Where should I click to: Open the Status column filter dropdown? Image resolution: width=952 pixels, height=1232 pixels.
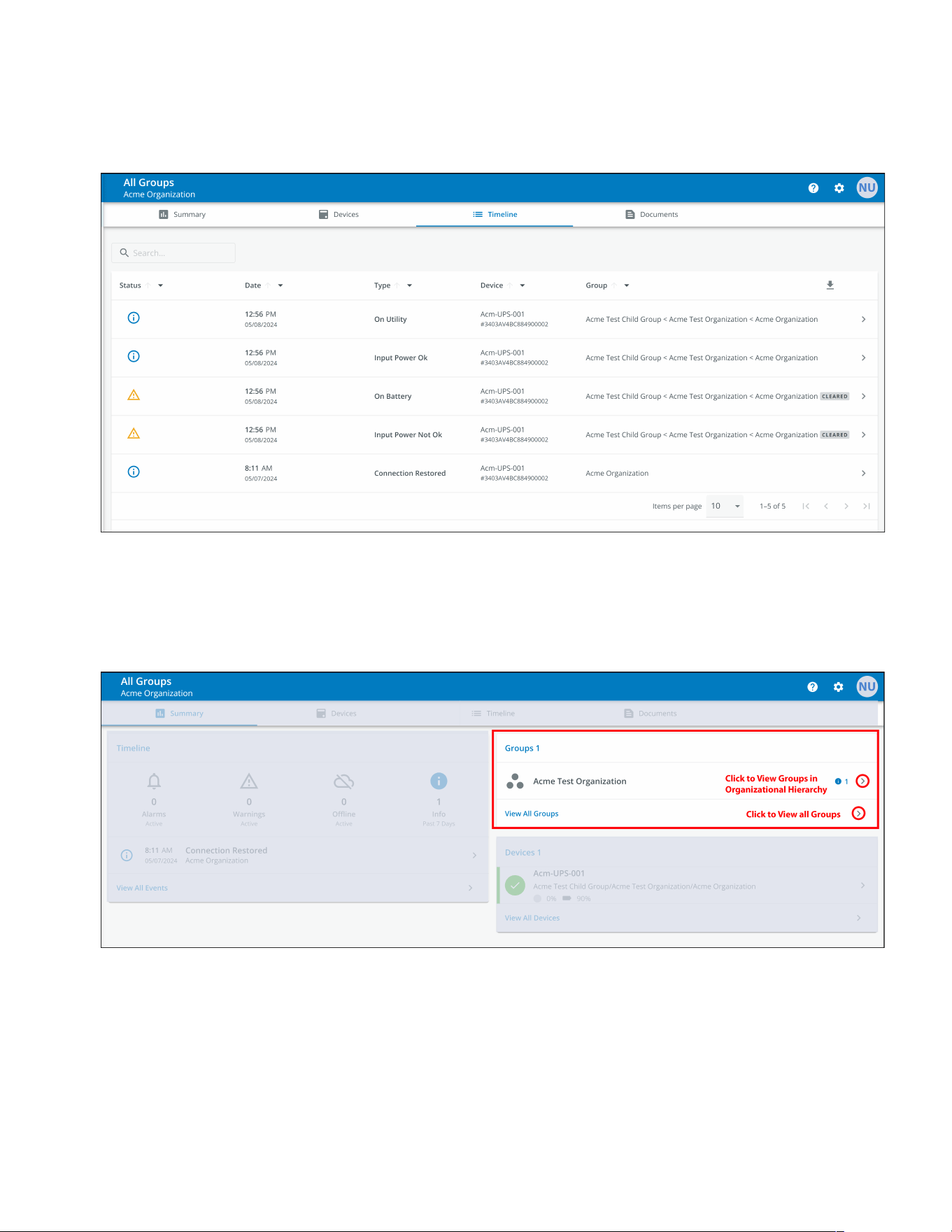(161, 285)
